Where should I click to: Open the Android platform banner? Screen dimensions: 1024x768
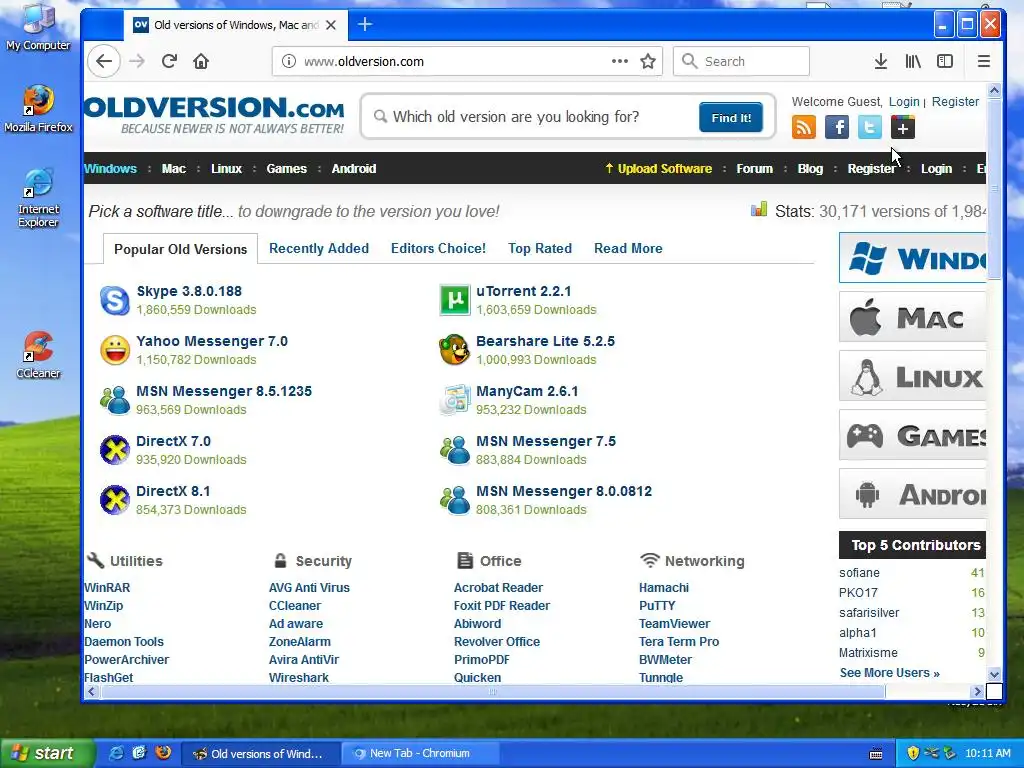point(912,494)
